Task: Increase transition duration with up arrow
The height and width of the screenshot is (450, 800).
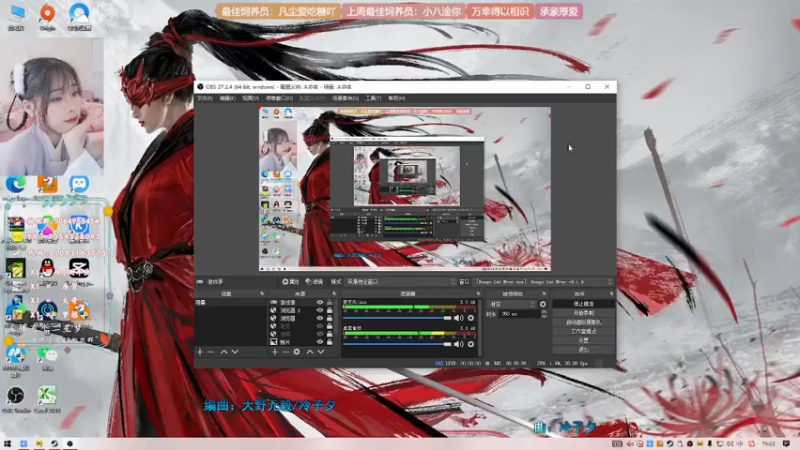Action: (544, 312)
